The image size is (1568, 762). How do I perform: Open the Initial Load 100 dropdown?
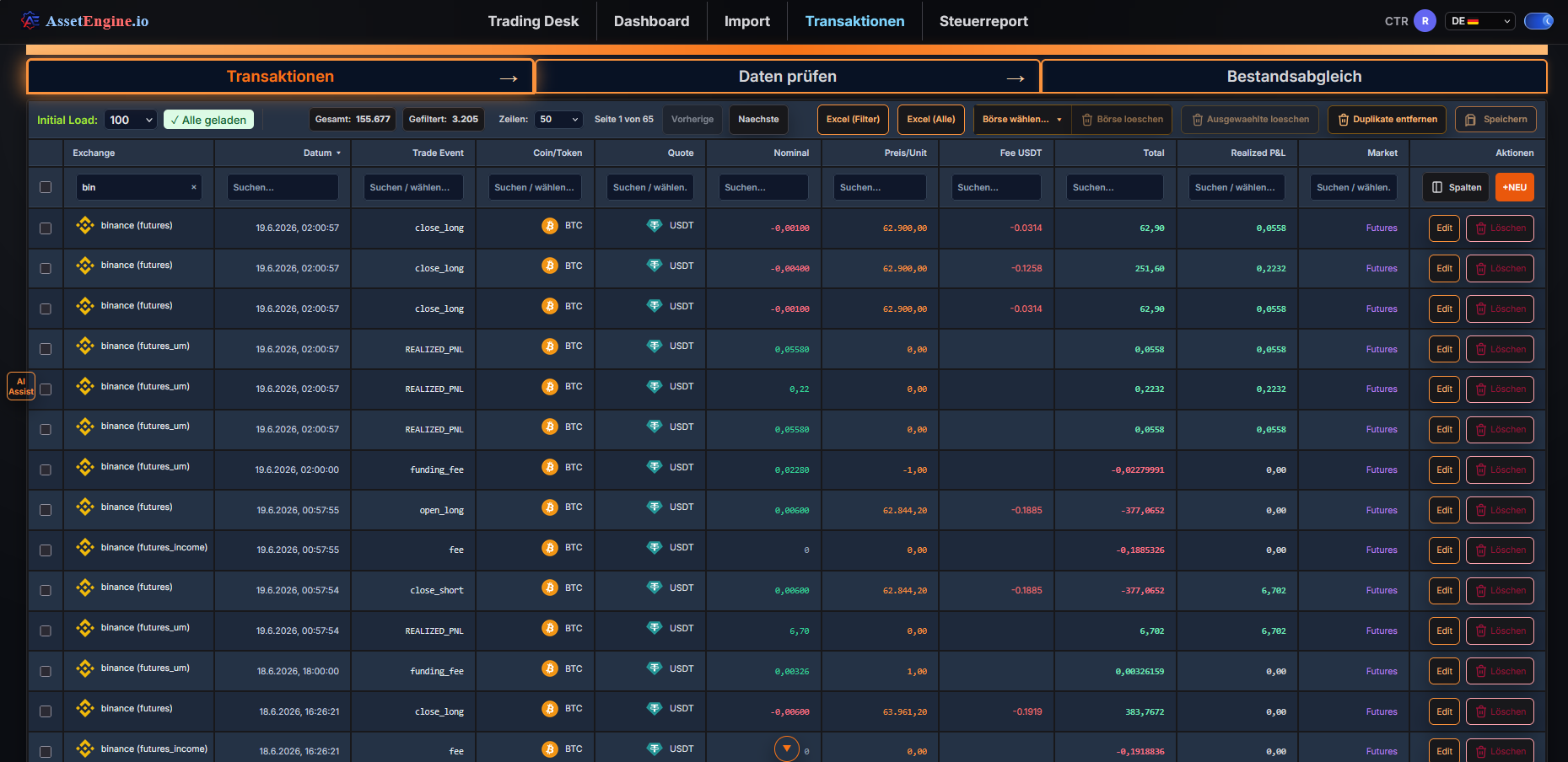pos(131,120)
